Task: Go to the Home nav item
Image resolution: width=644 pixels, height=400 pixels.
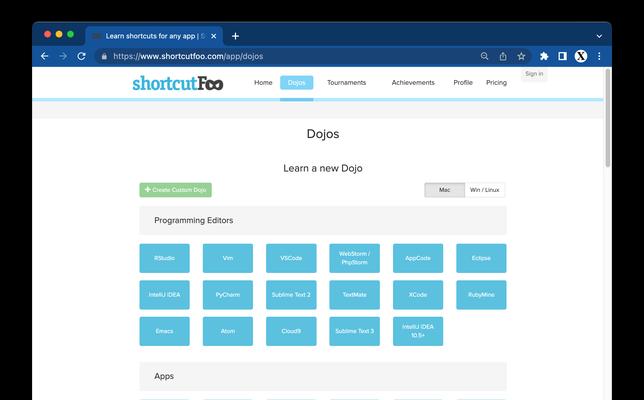Action: click(x=263, y=83)
